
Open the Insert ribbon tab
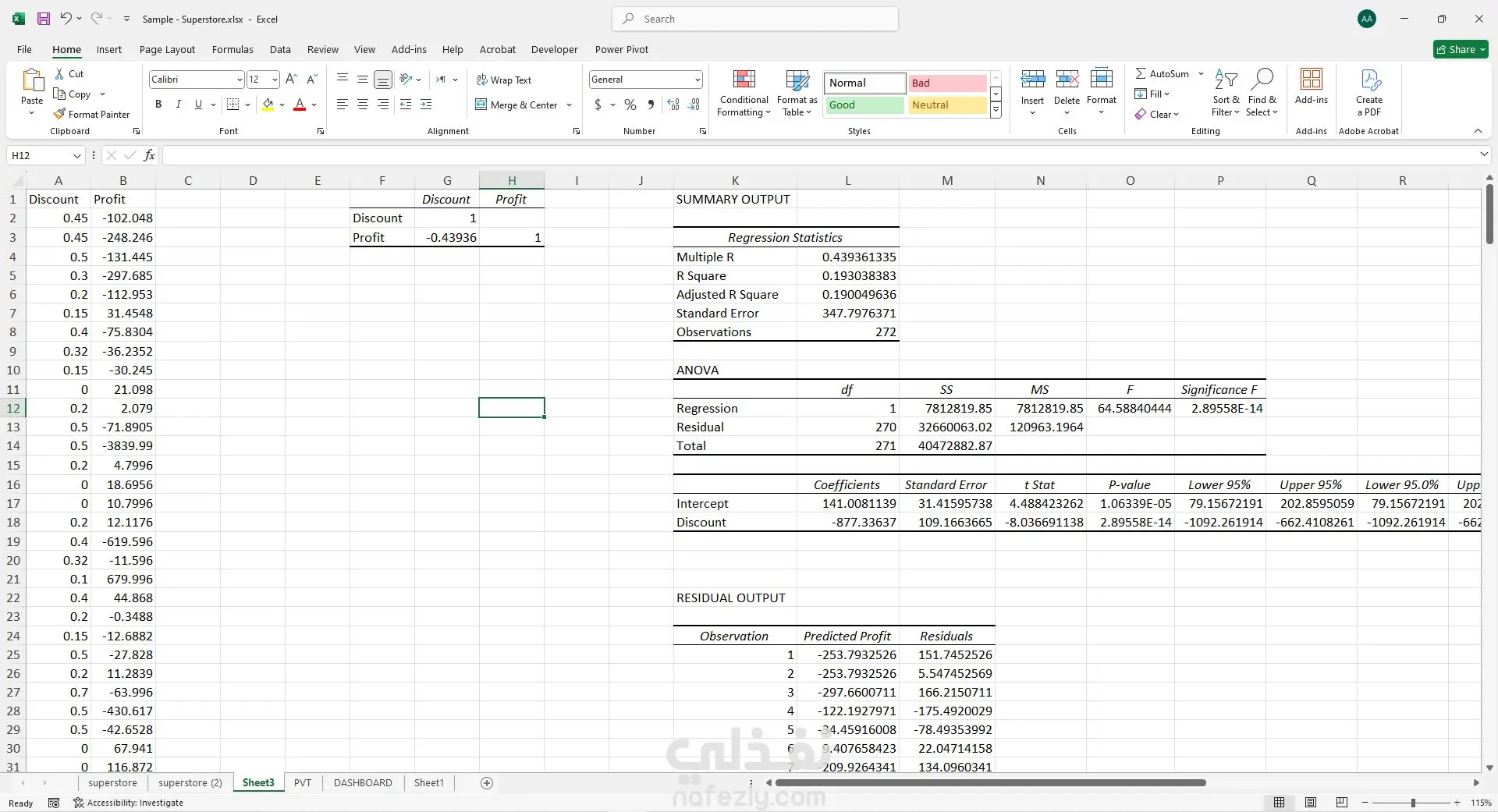click(109, 49)
